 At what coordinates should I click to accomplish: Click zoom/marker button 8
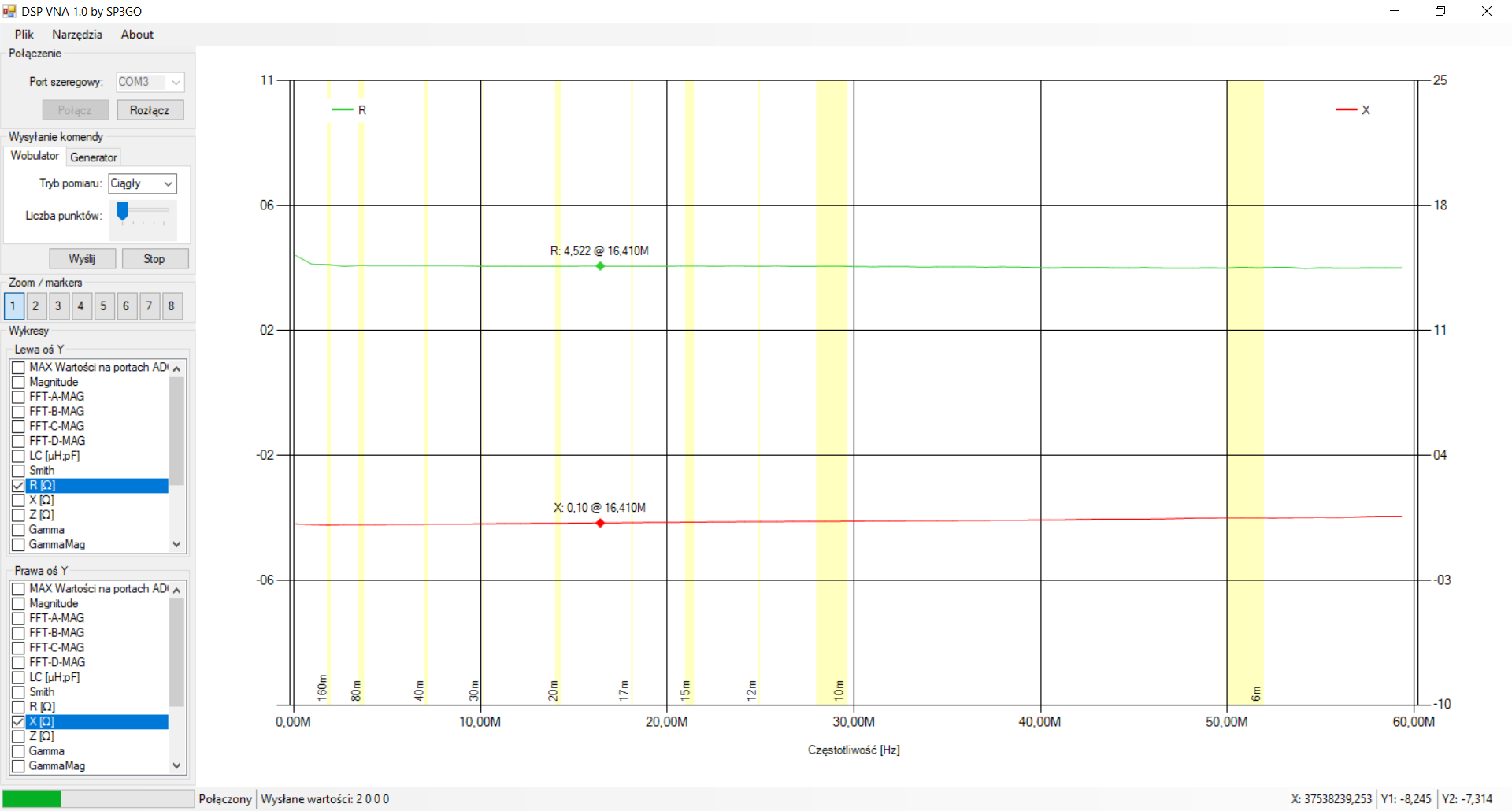pyautogui.click(x=172, y=306)
